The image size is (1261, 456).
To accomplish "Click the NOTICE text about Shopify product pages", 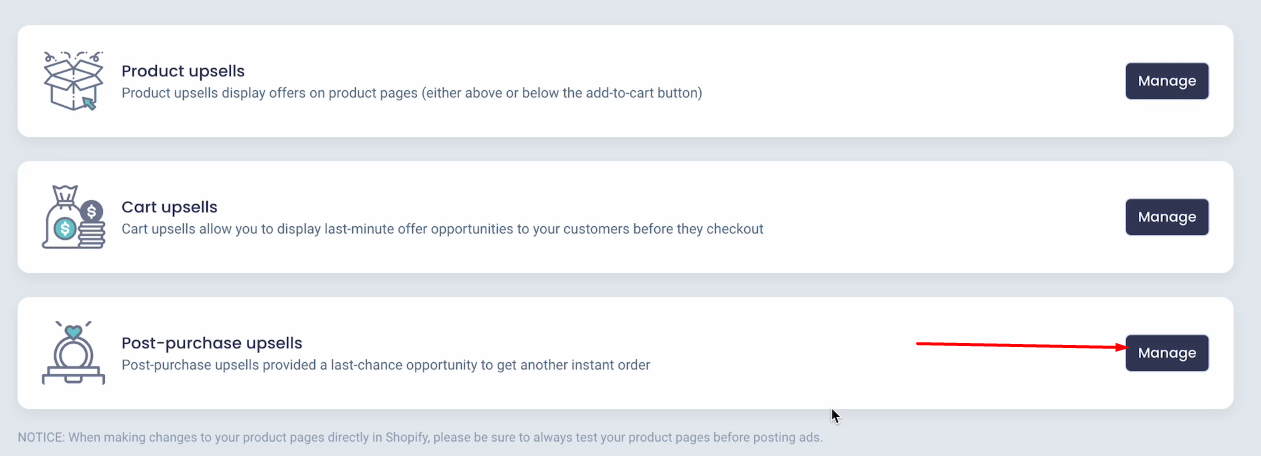I will (x=420, y=438).
